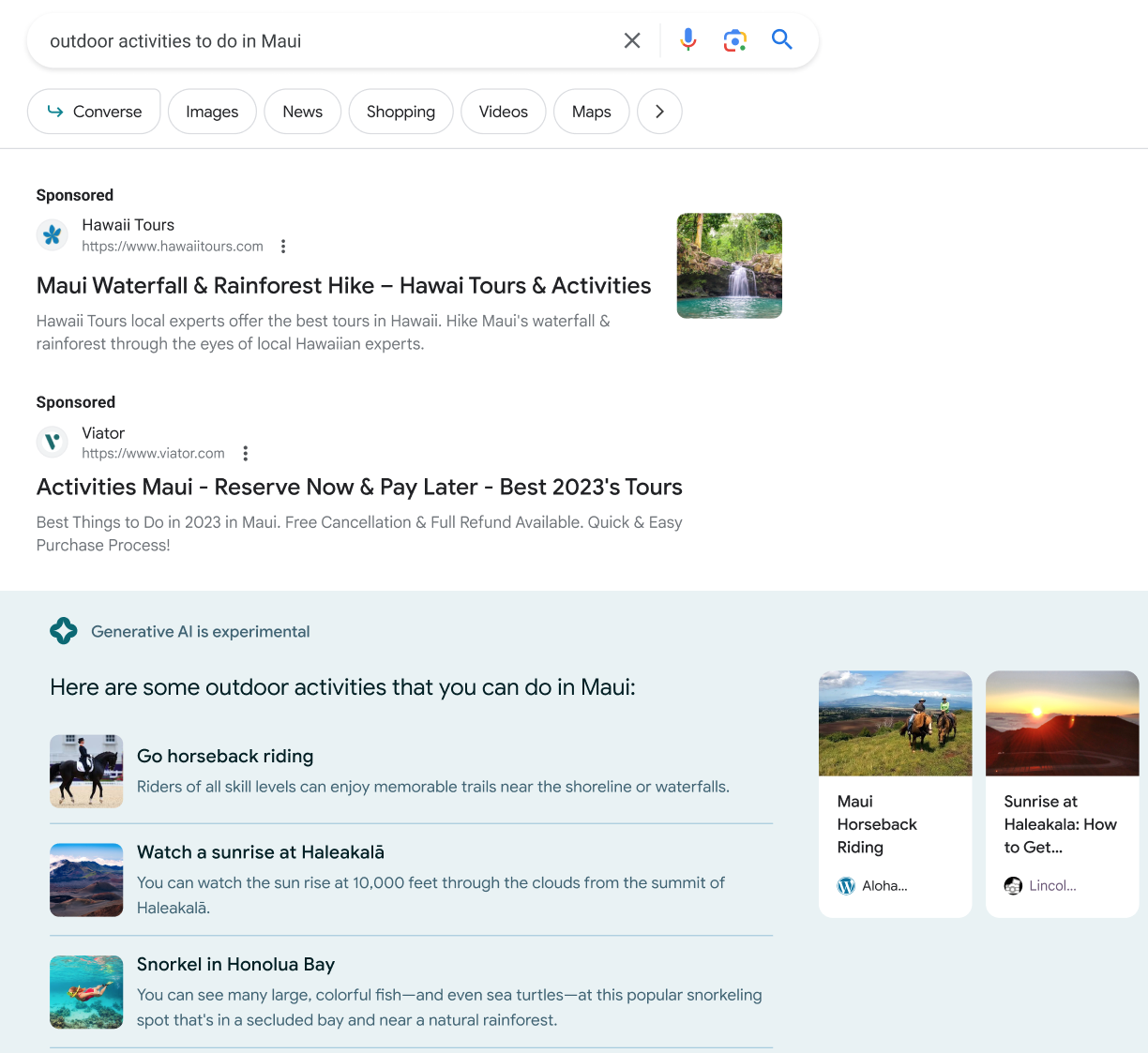Screen dimensions: 1148x1053
Task: Click the avatar icon on the Lincol card
Action: coord(1013,885)
